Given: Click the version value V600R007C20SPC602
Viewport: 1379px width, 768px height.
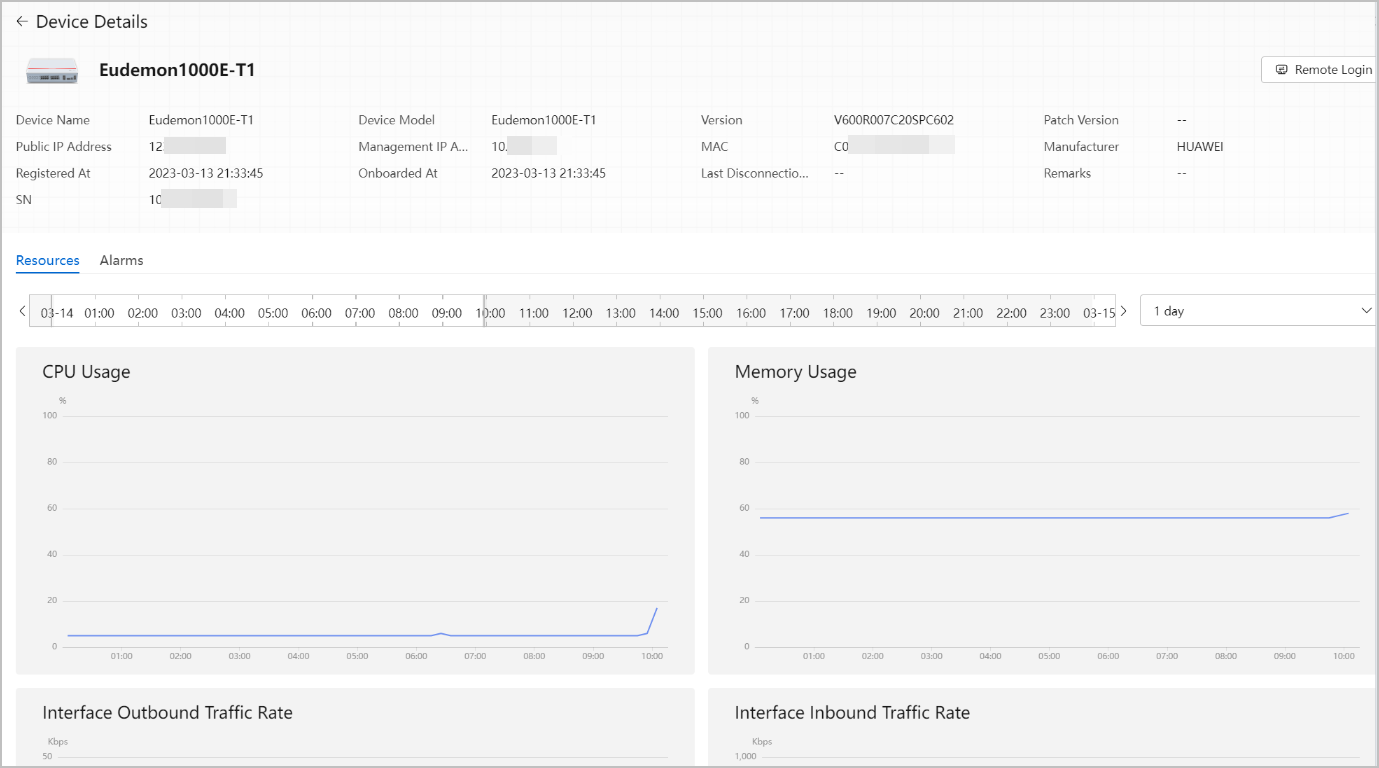Looking at the screenshot, I should coord(894,120).
